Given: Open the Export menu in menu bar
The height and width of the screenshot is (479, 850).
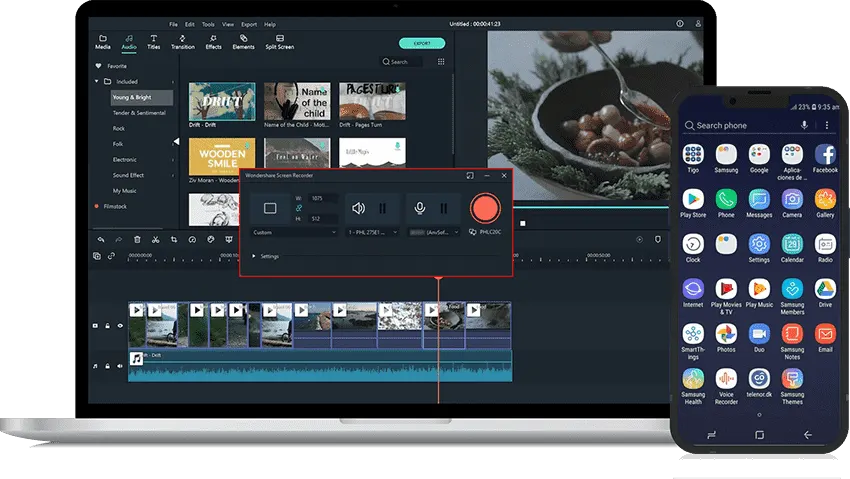Looking at the screenshot, I should [x=249, y=24].
